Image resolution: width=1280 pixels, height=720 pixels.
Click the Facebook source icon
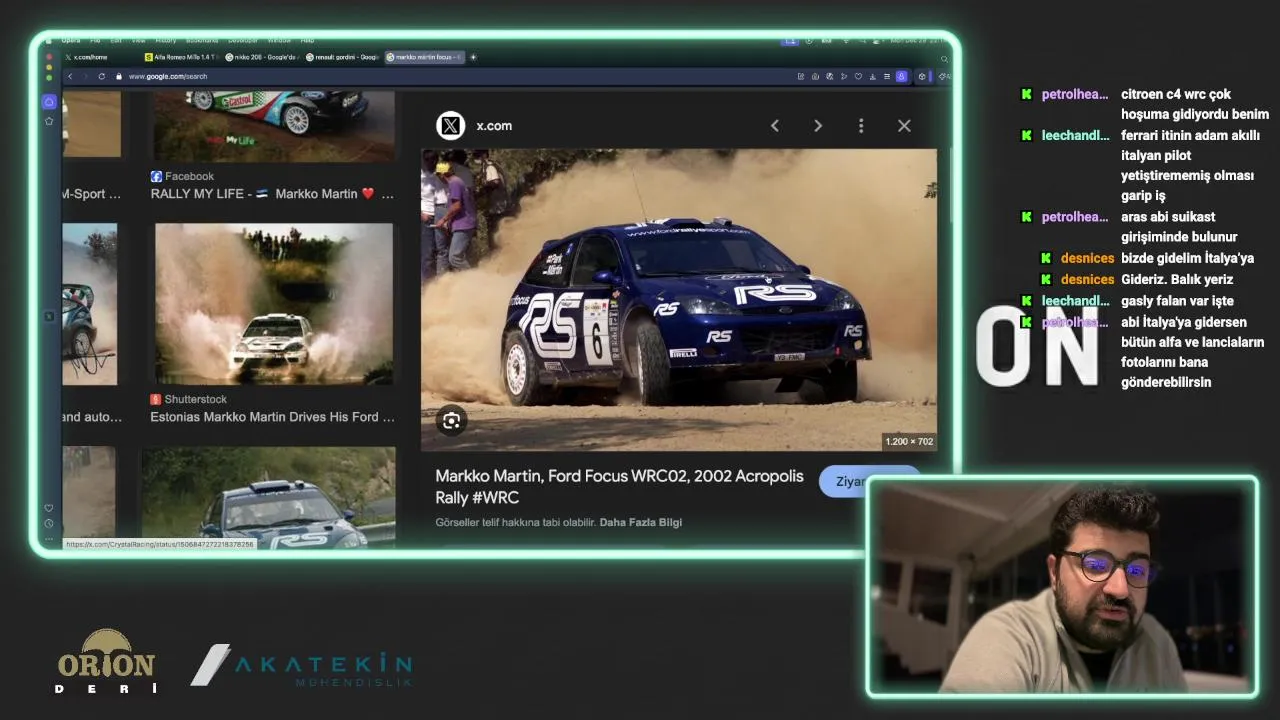click(156, 176)
